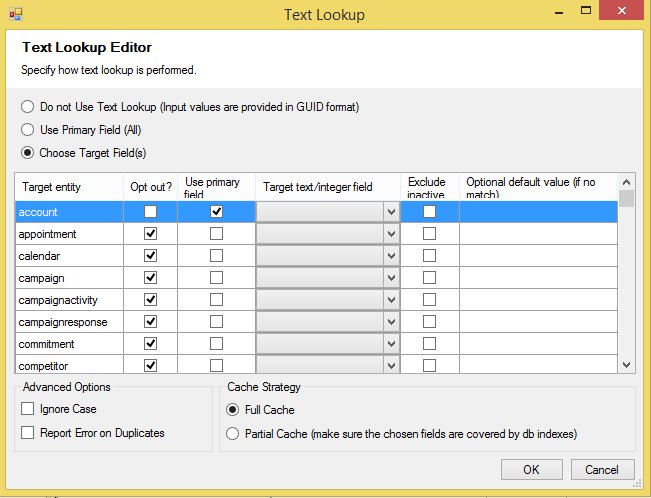Screen dimensions: 651x498
Task: Enable Ignore Case option
Action: pyautogui.click(x=28, y=409)
